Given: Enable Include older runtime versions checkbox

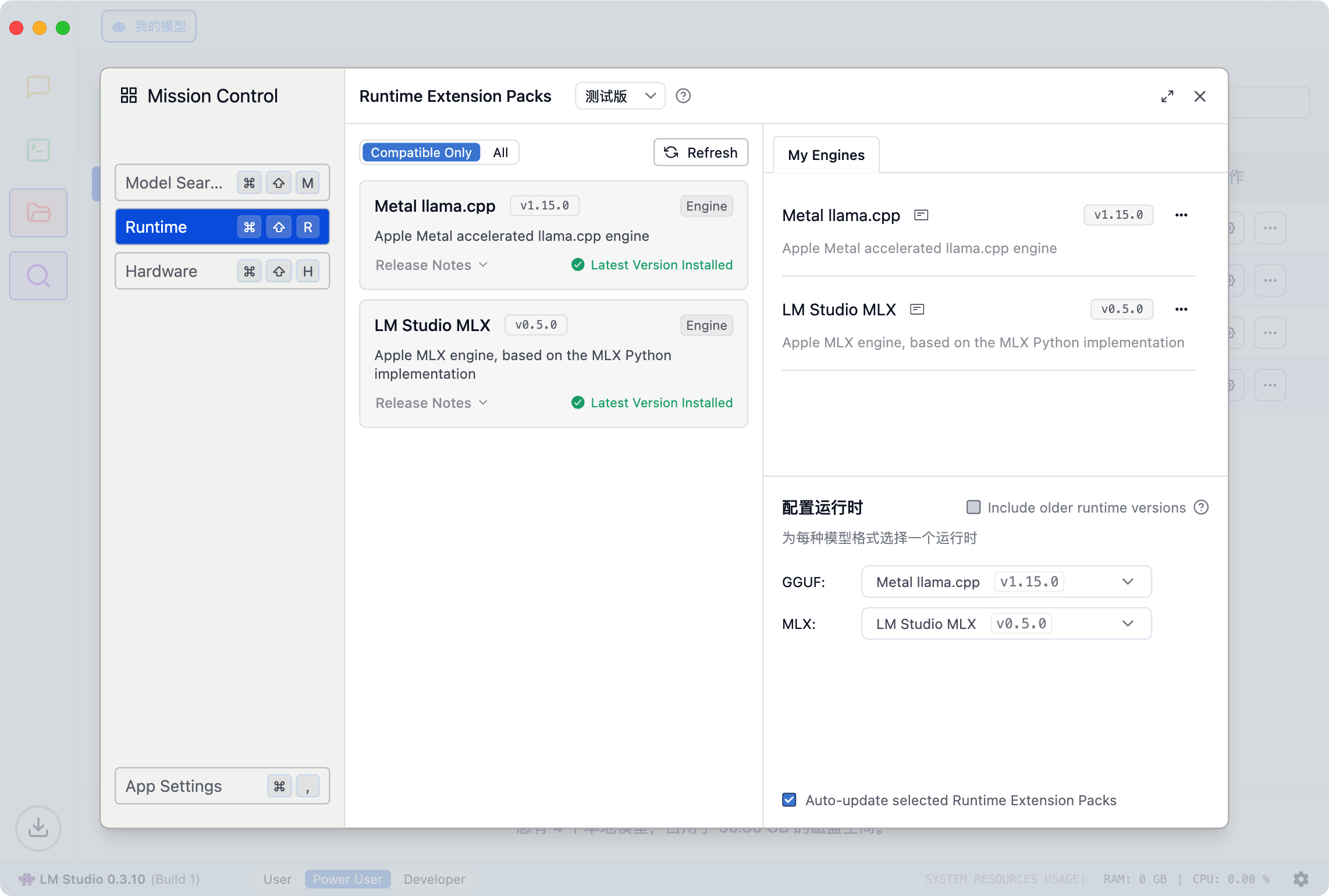Looking at the screenshot, I should pyautogui.click(x=973, y=507).
